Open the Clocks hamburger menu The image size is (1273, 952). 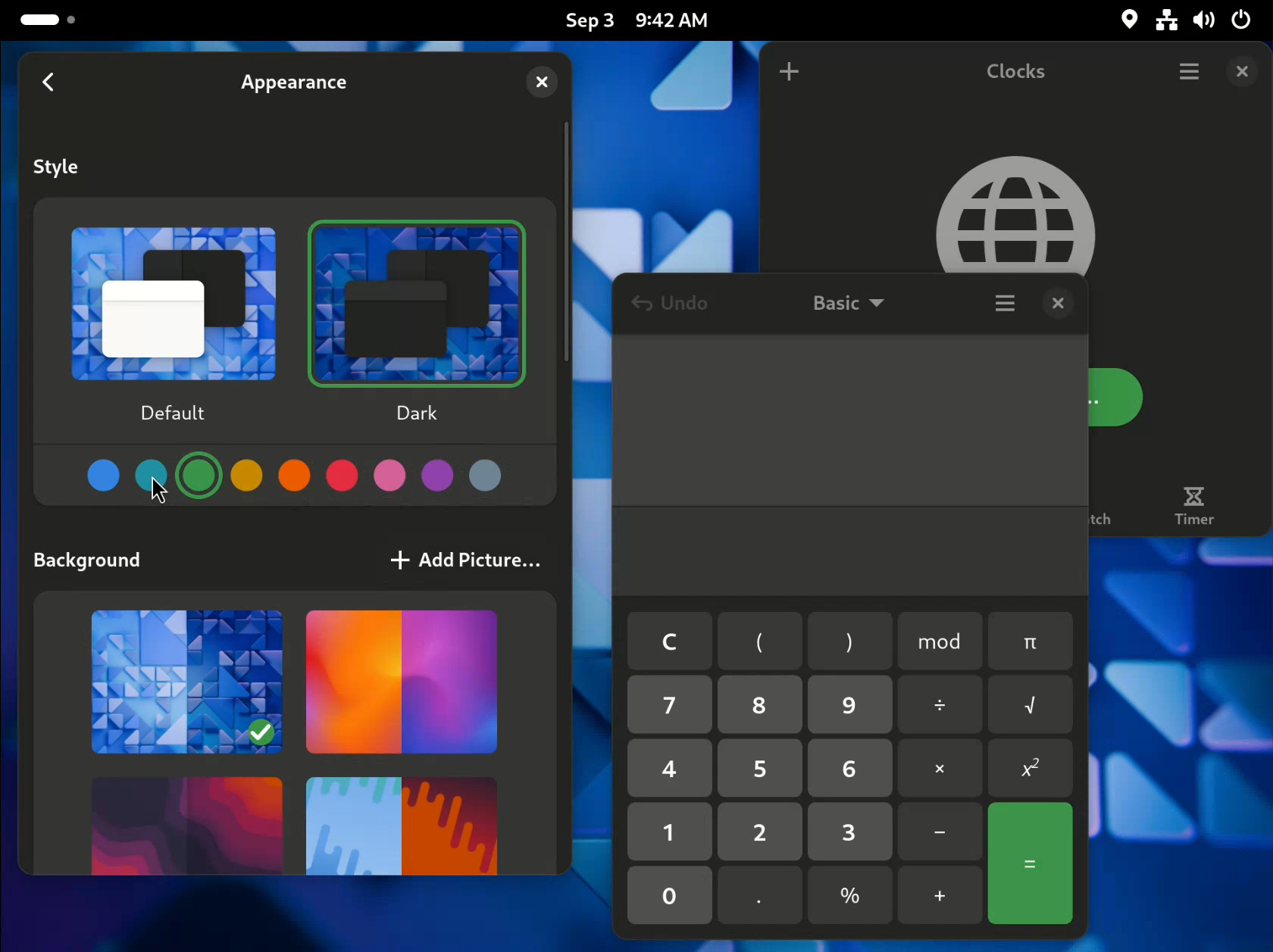pos(1189,71)
